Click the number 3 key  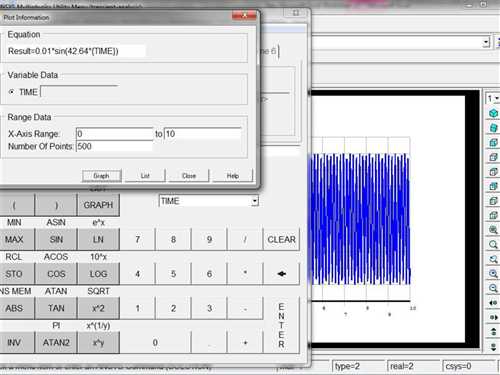point(209,308)
